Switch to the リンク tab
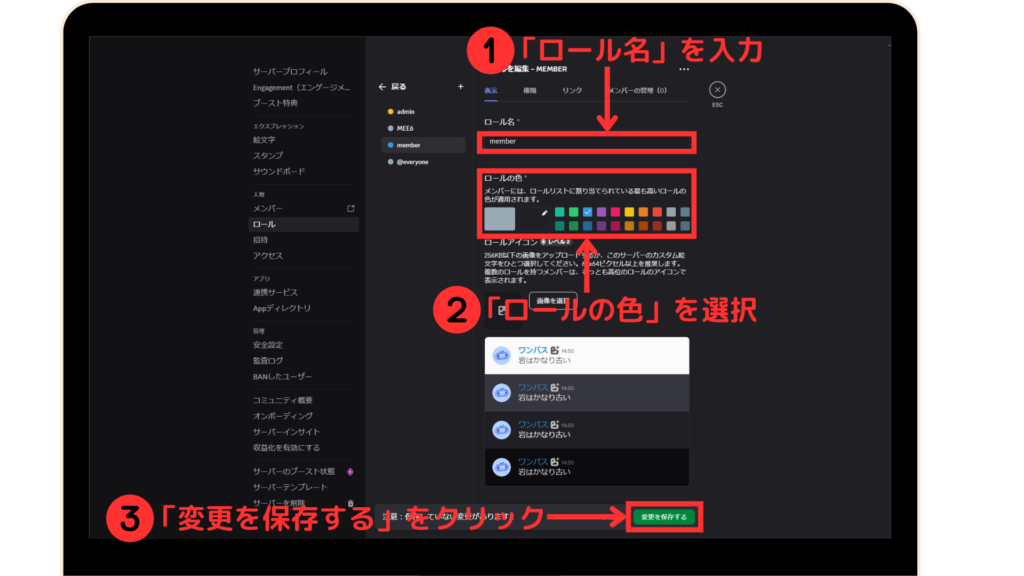This screenshot has width=1024, height=576. click(x=572, y=91)
